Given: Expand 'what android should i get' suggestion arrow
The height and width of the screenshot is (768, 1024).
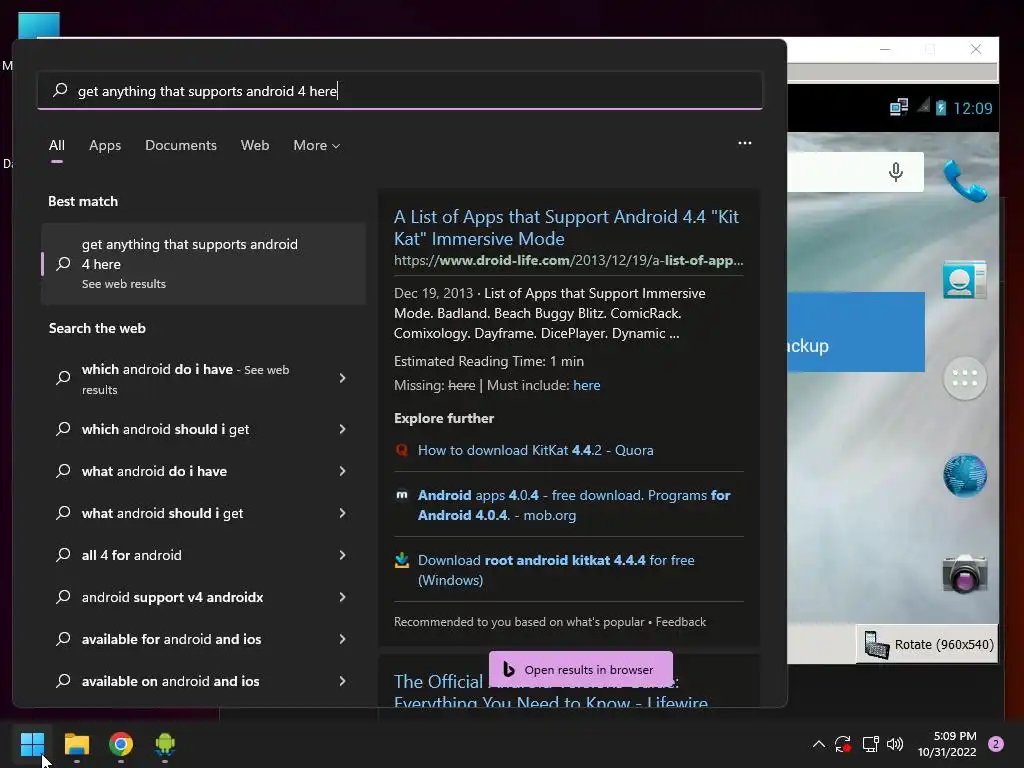Looking at the screenshot, I should (342, 513).
